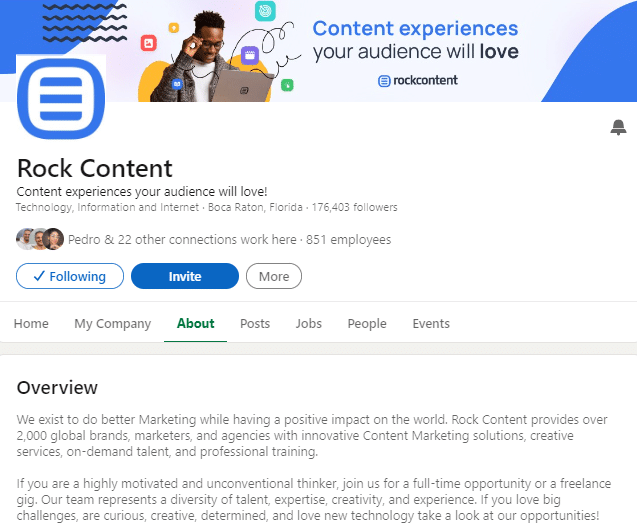Screen dimensions: 637x531
Task: Open the People tab
Action: (x=367, y=323)
